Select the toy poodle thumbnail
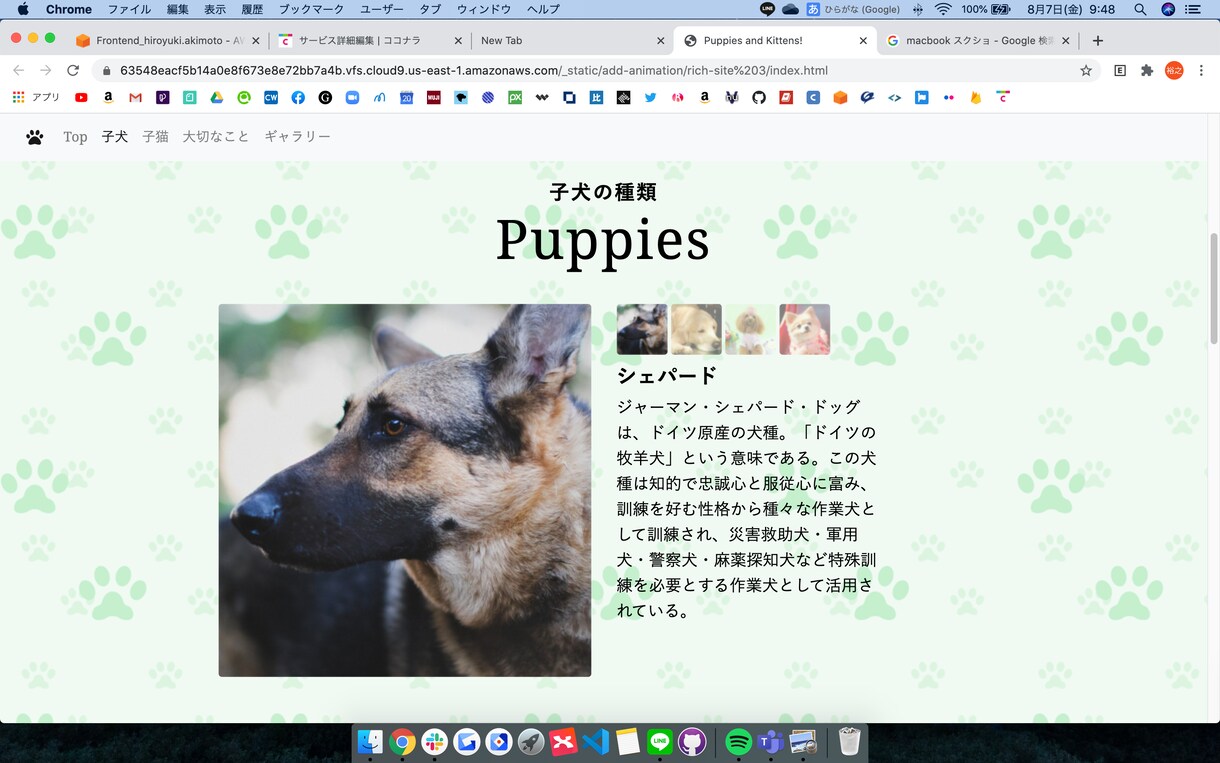The width and height of the screenshot is (1220, 763). pos(750,329)
